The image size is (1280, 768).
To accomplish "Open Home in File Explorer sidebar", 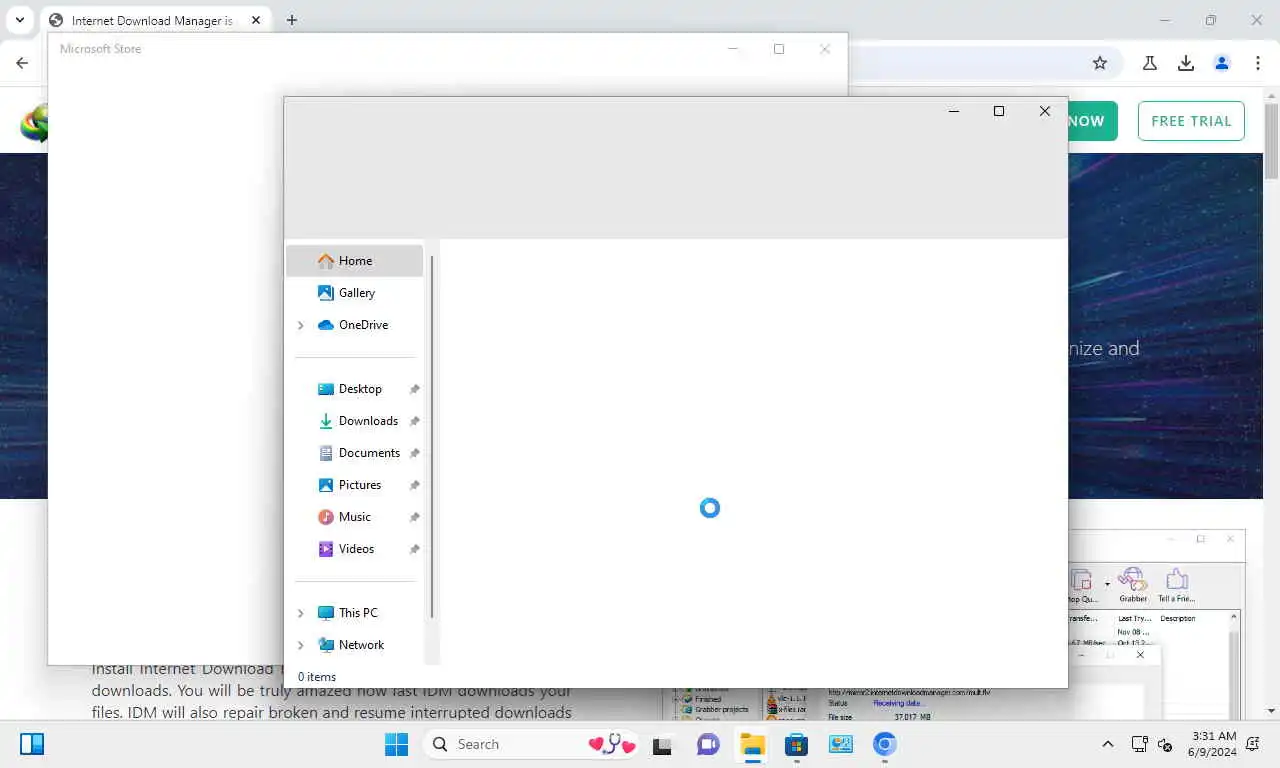I will [x=354, y=261].
